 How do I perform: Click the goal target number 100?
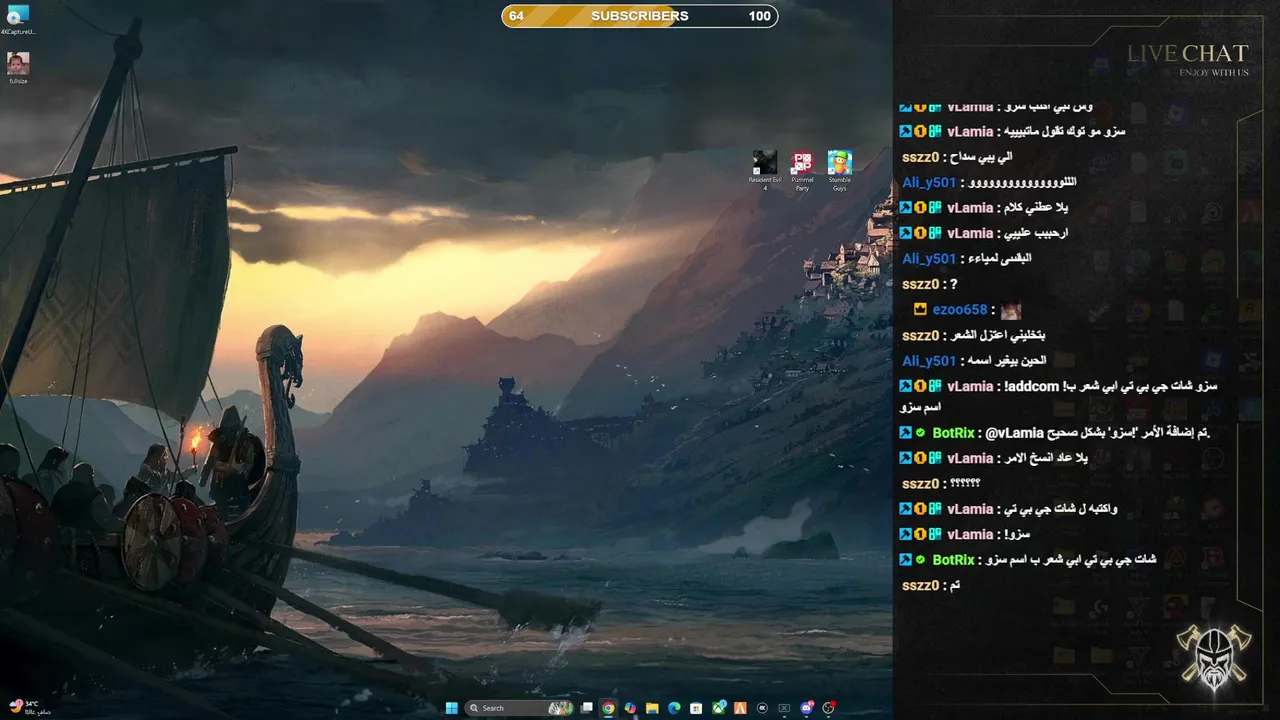coord(760,16)
